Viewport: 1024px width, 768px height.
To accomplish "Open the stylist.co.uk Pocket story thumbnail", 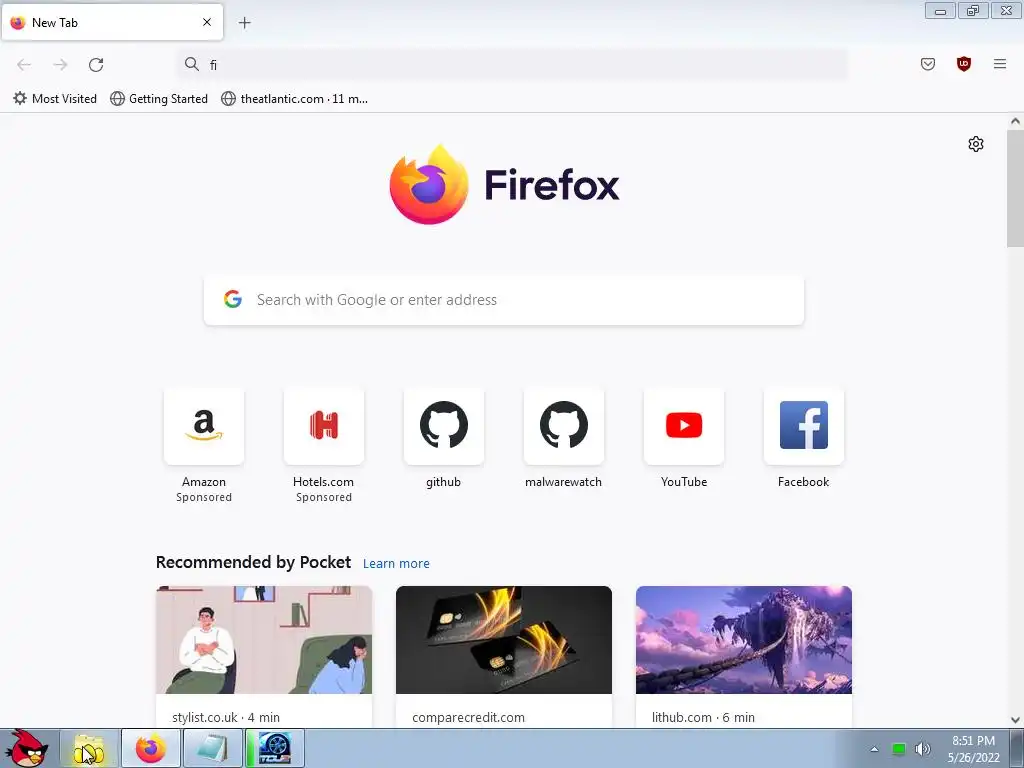I will [x=264, y=640].
